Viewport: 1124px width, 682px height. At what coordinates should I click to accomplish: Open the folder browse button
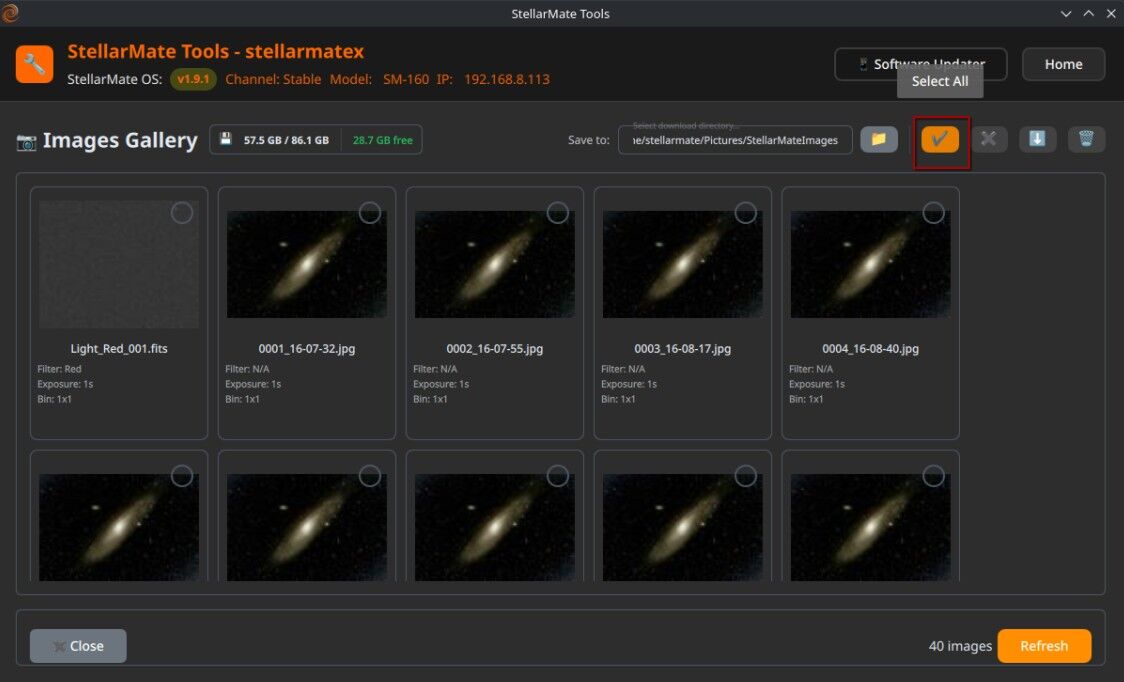tap(879, 139)
